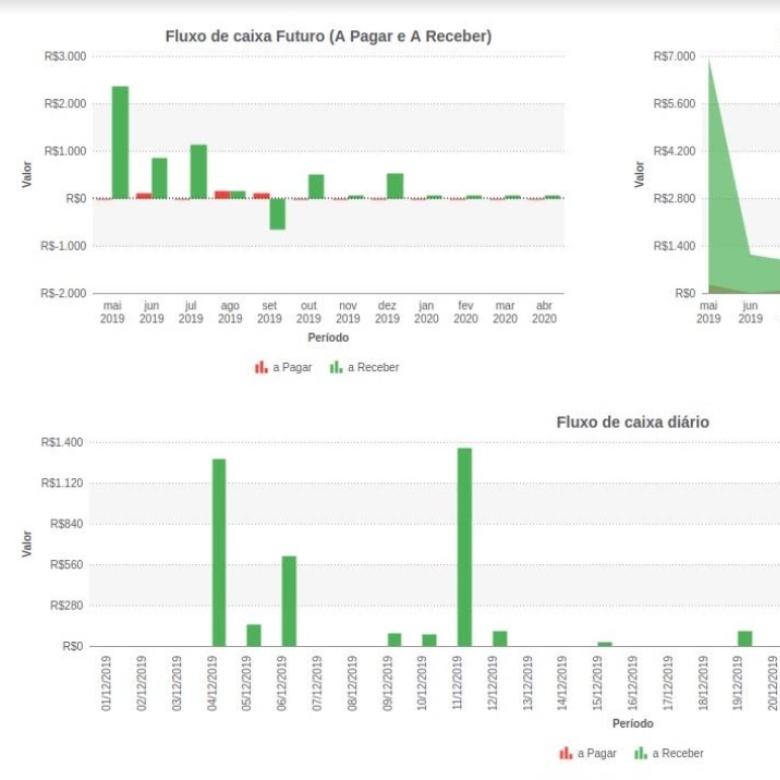The width and height of the screenshot is (780, 780).
Task: Select the negative green set 2019 bar
Action: [x=278, y=214]
